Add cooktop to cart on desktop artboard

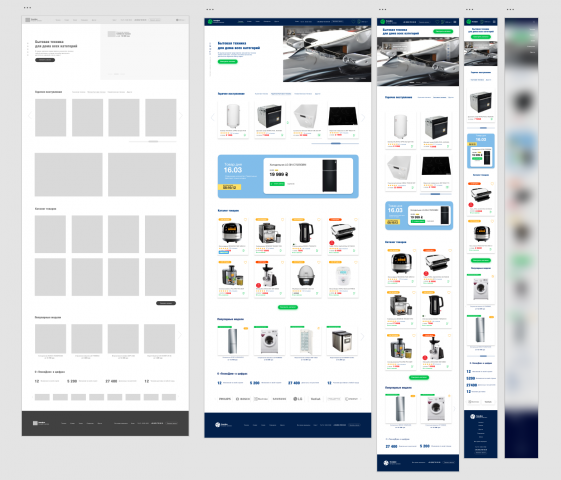(x=354, y=135)
